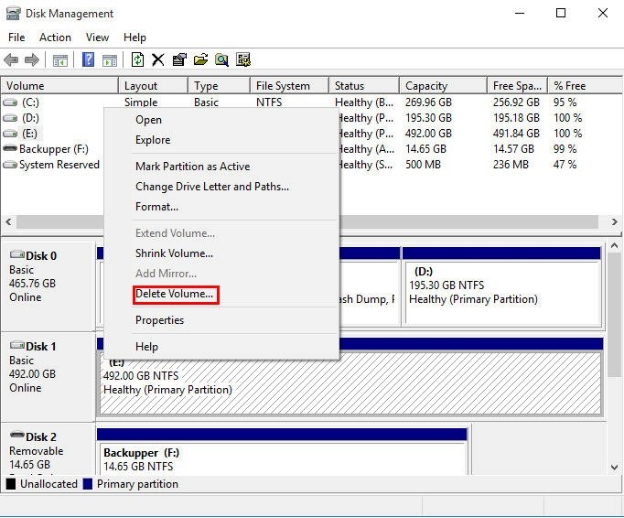The width and height of the screenshot is (624, 518).
Task: Open the Help menu in the menu bar
Action: coord(135,37)
